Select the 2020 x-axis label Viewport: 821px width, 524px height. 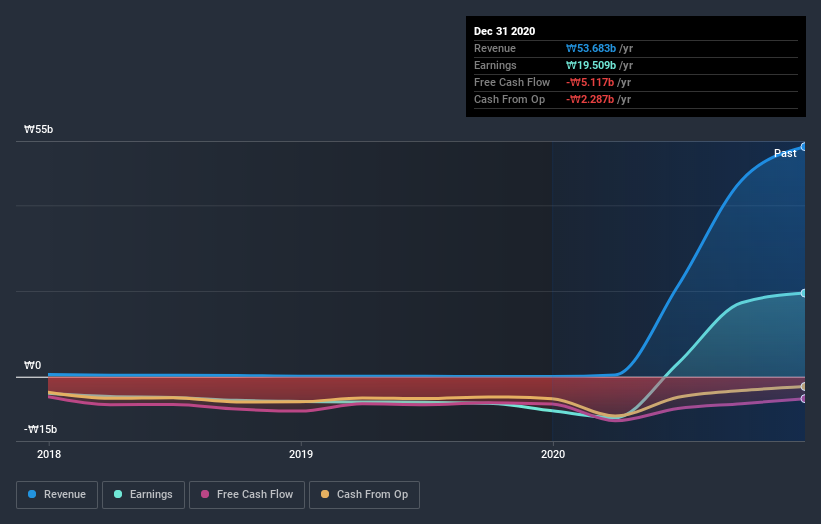coord(553,454)
